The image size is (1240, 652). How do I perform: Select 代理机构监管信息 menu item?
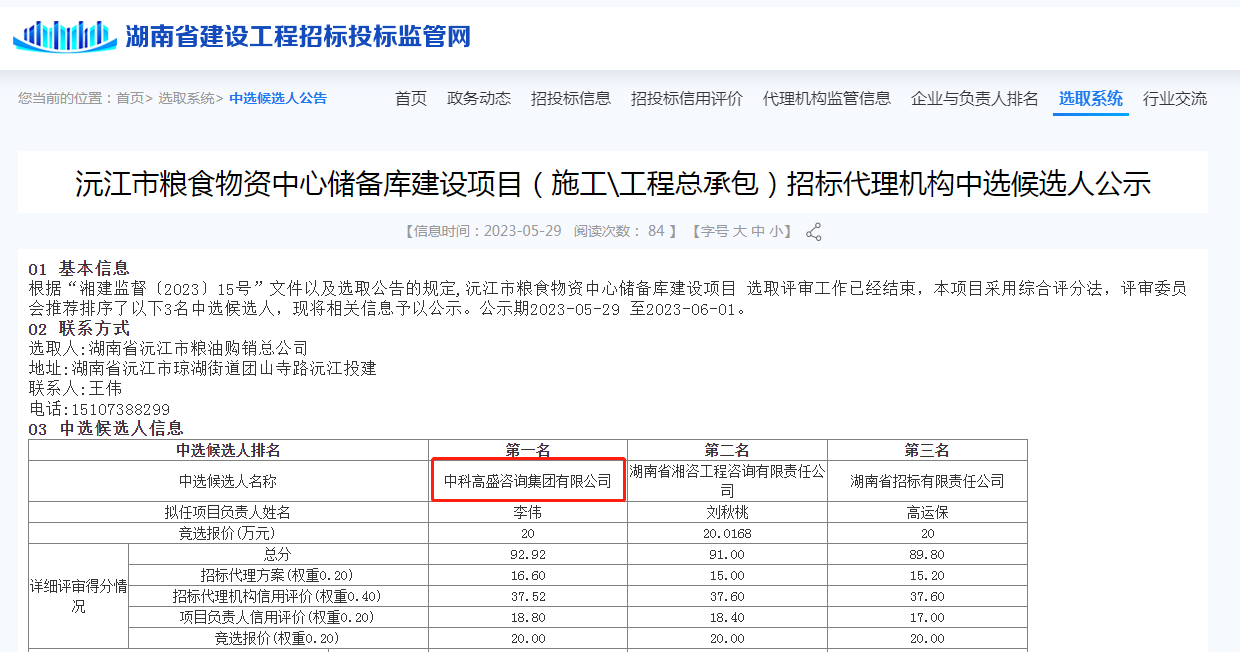[827, 98]
